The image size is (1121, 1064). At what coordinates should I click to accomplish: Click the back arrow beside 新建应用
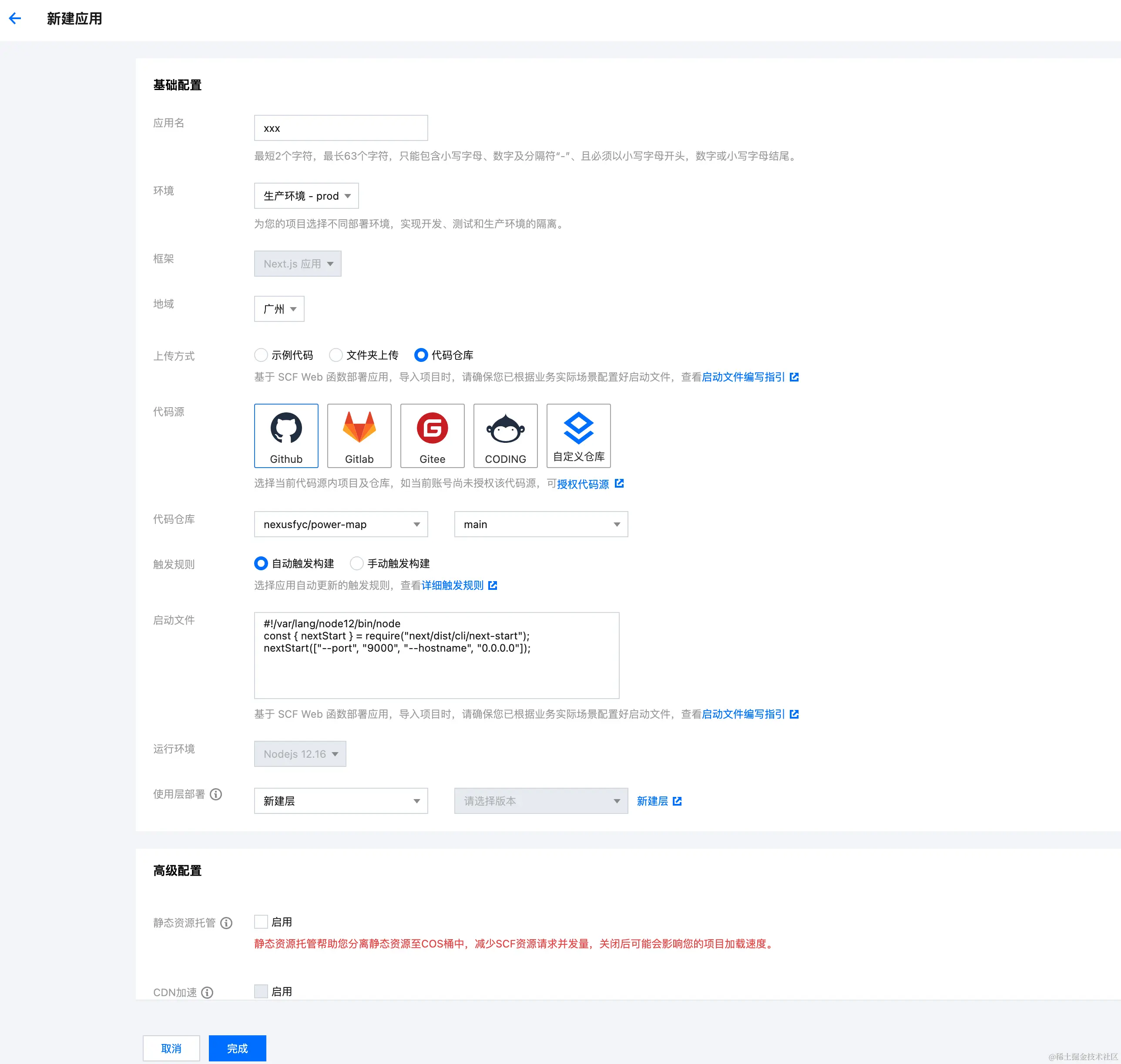pos(15,18)
